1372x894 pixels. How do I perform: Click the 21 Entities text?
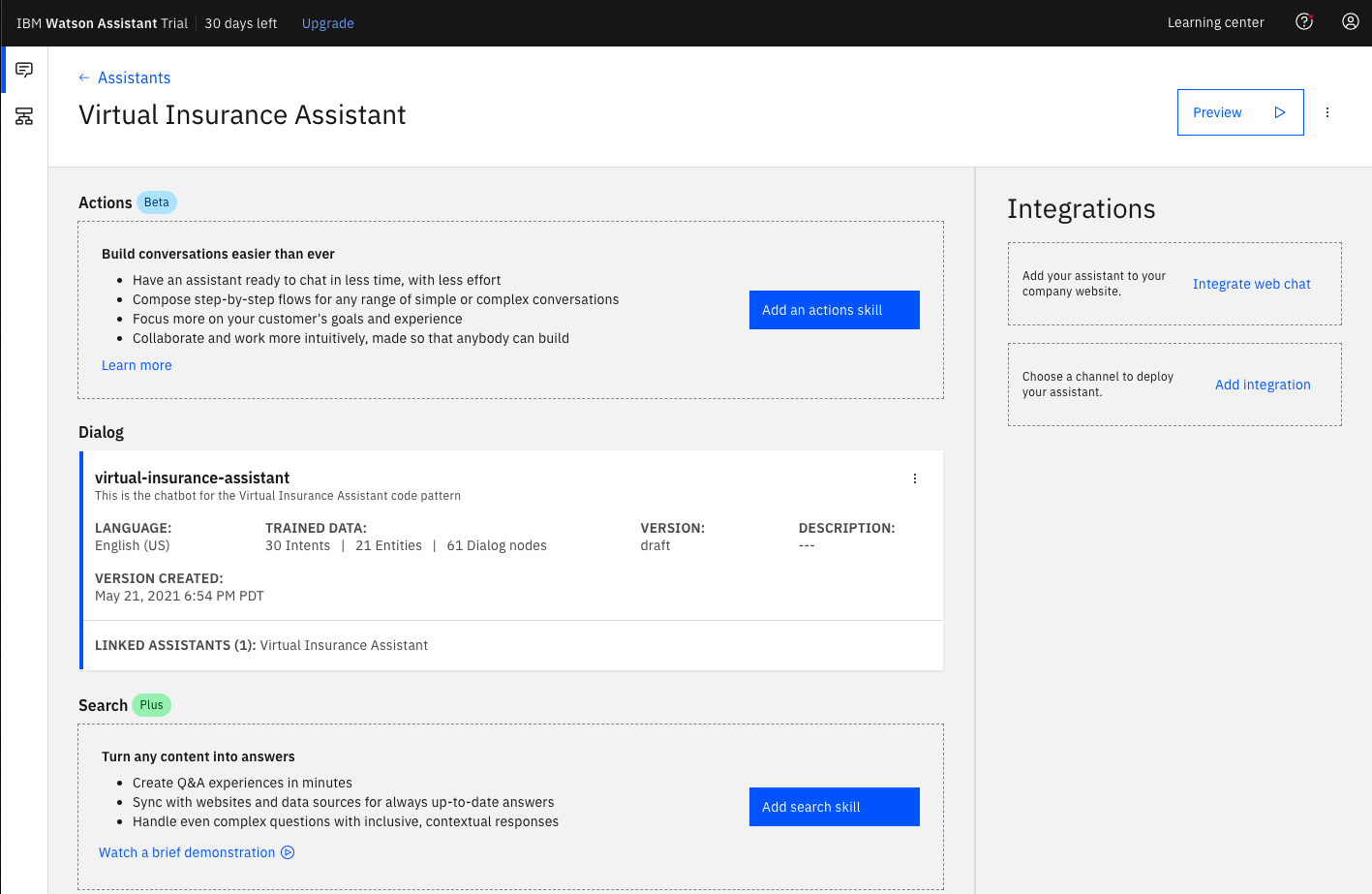388,545
